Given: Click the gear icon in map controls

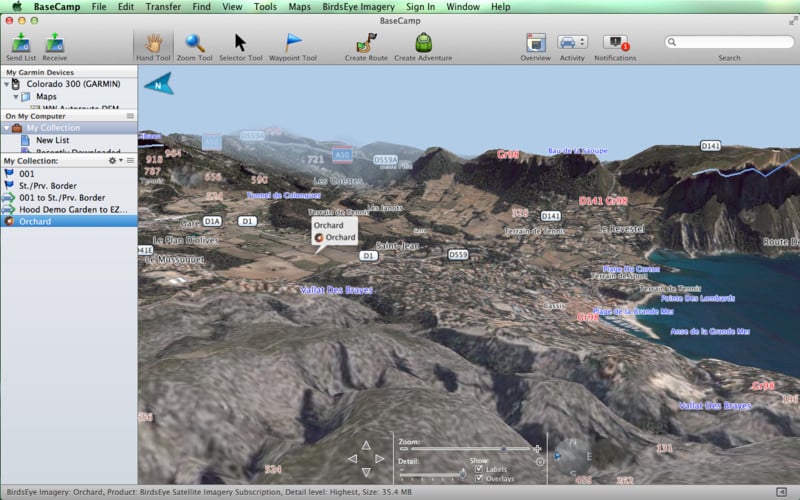Looking at the screenshot, I should (540, 462).
